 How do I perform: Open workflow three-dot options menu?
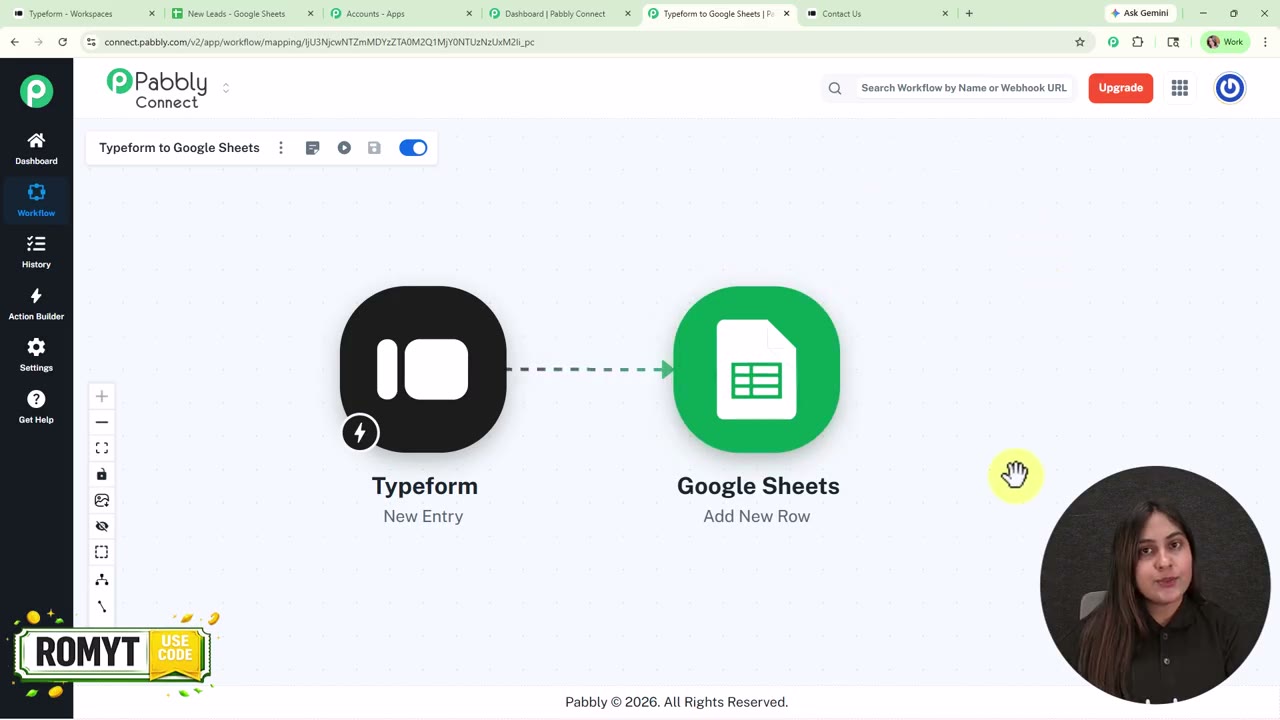pyautogui.click(x=281, y=148)
